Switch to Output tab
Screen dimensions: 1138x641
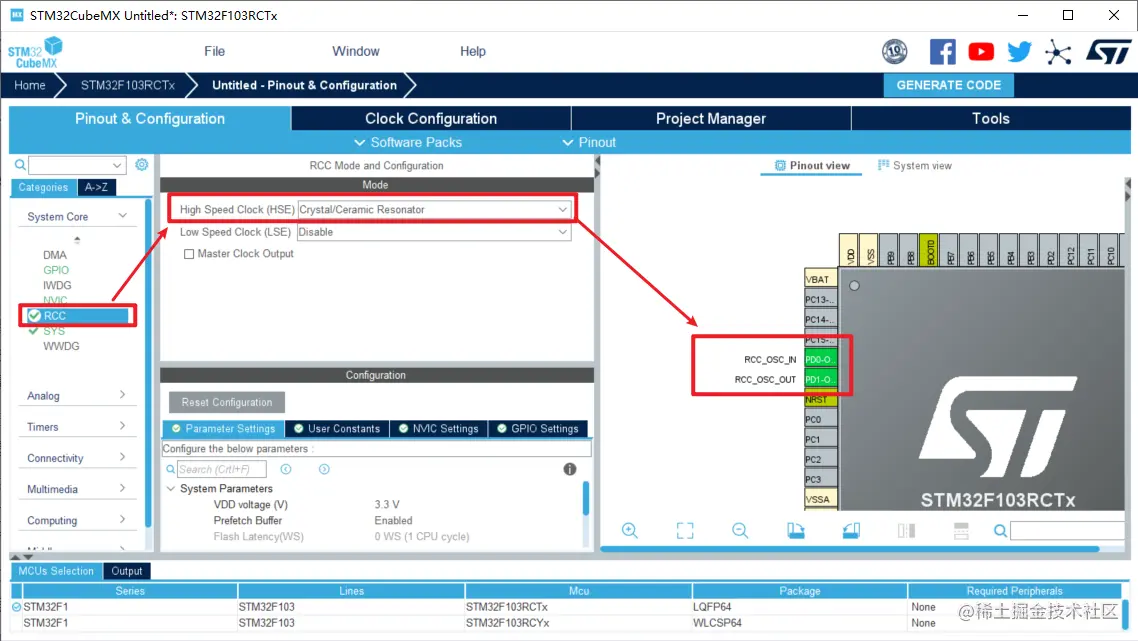click(x=127, y=571)
